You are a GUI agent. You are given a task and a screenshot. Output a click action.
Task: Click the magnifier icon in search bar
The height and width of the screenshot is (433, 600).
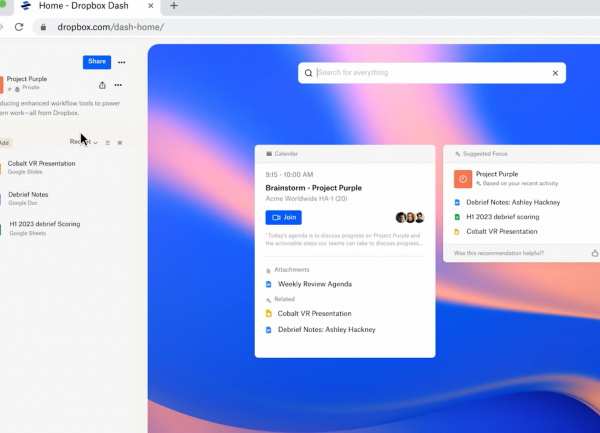[x=308, y=73]
